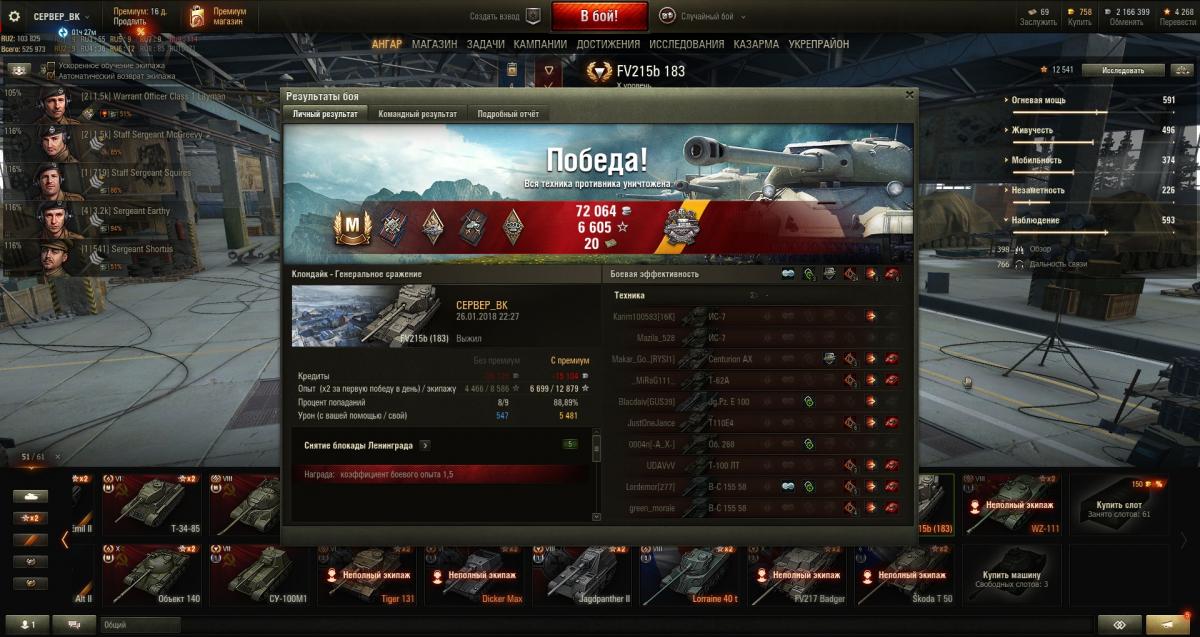Switch to the Командный результат tab
The image size is (1200, 637).
coord(418,114)
